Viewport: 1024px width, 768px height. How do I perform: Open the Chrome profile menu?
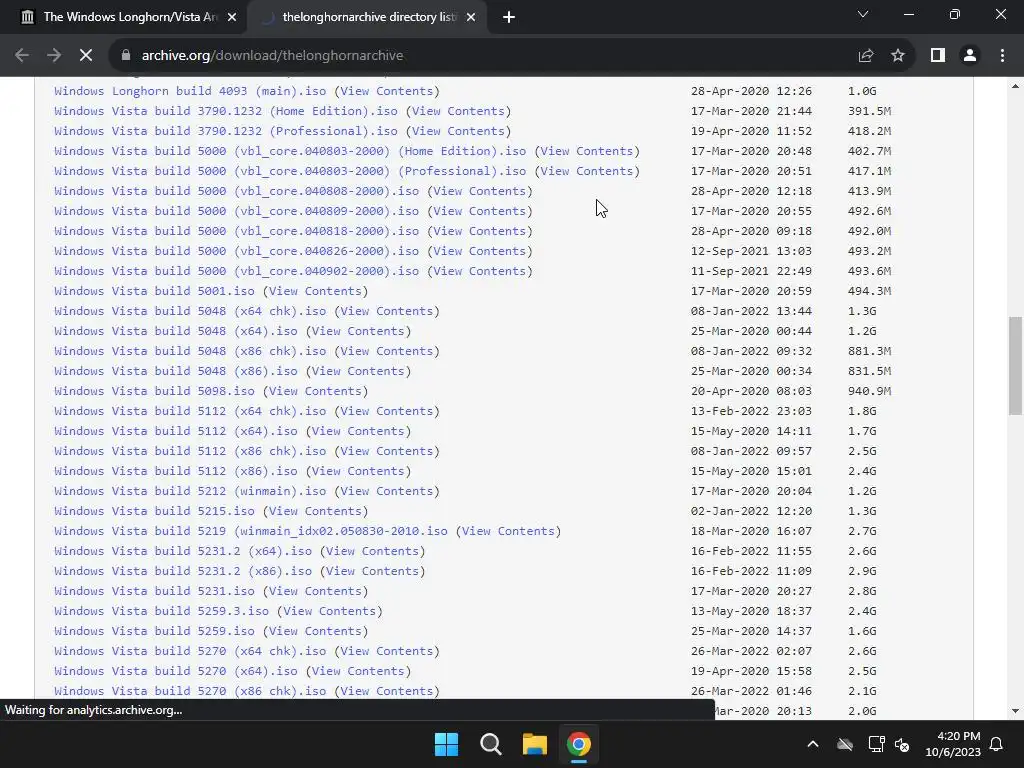click(970, 56)
